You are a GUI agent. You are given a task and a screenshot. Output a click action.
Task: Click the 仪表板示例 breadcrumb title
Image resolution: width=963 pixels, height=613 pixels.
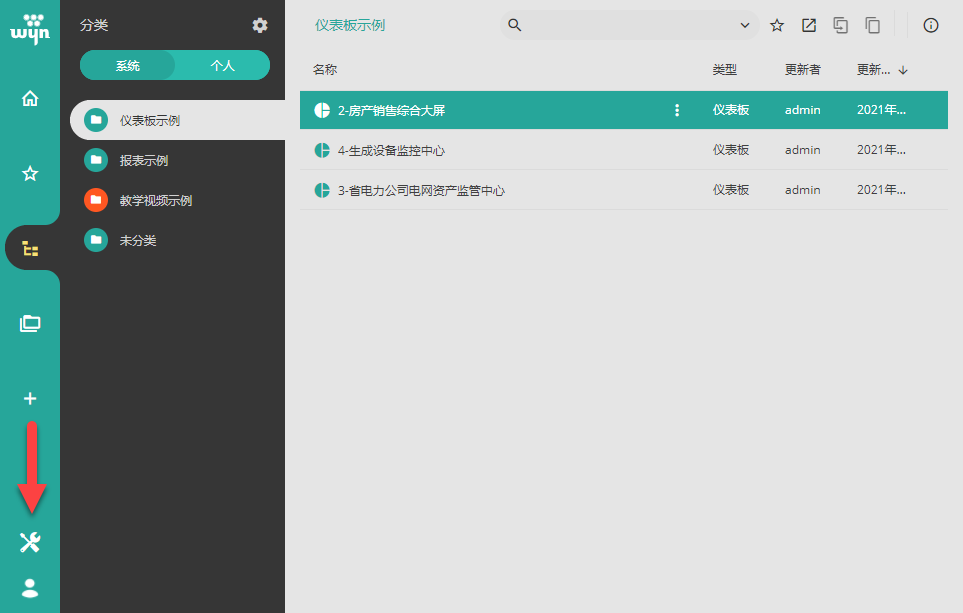(x=350, y=25)
